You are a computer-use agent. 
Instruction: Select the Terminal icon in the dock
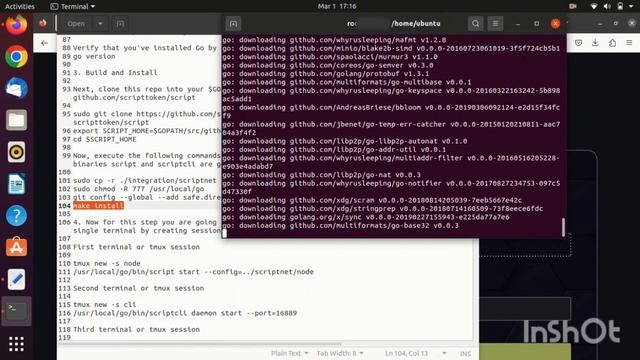point(16,311)
